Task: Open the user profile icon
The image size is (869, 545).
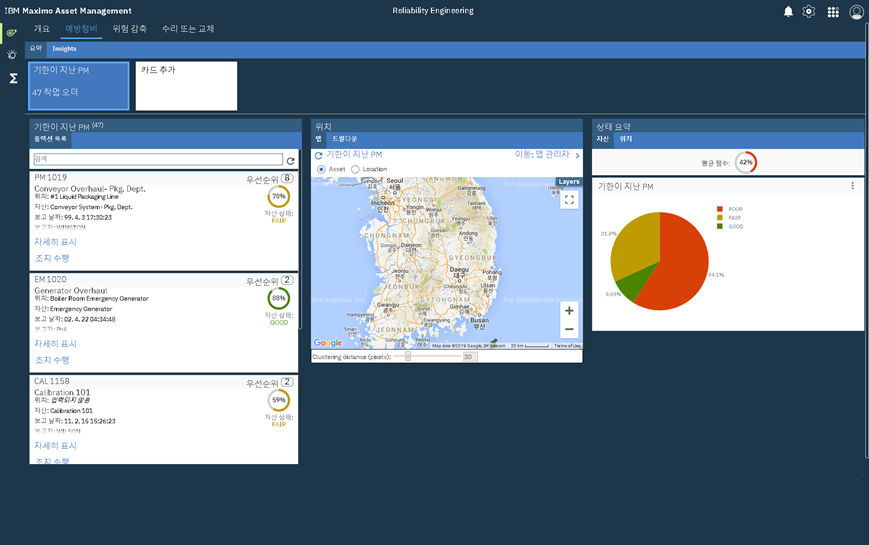Action: (x=856, y=12)
